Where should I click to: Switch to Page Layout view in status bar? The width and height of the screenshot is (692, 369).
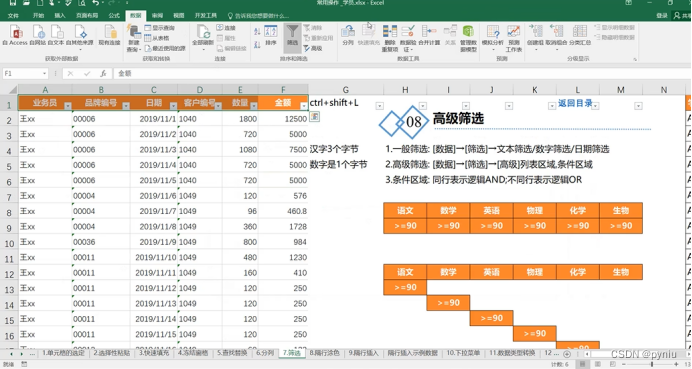[598, 364]
